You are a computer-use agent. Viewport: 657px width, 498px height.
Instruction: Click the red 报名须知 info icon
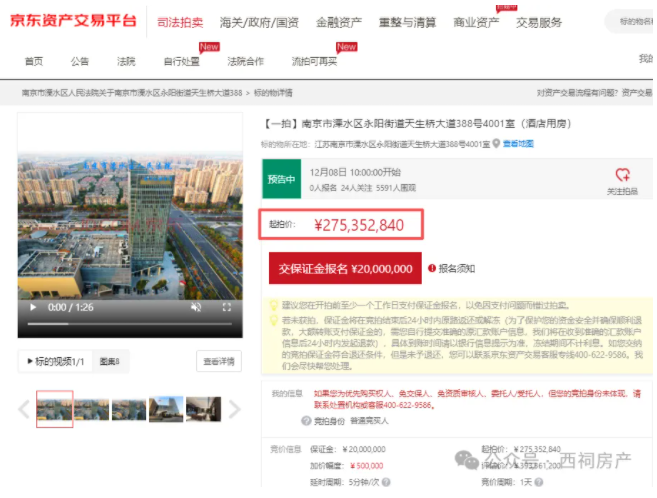432,268
